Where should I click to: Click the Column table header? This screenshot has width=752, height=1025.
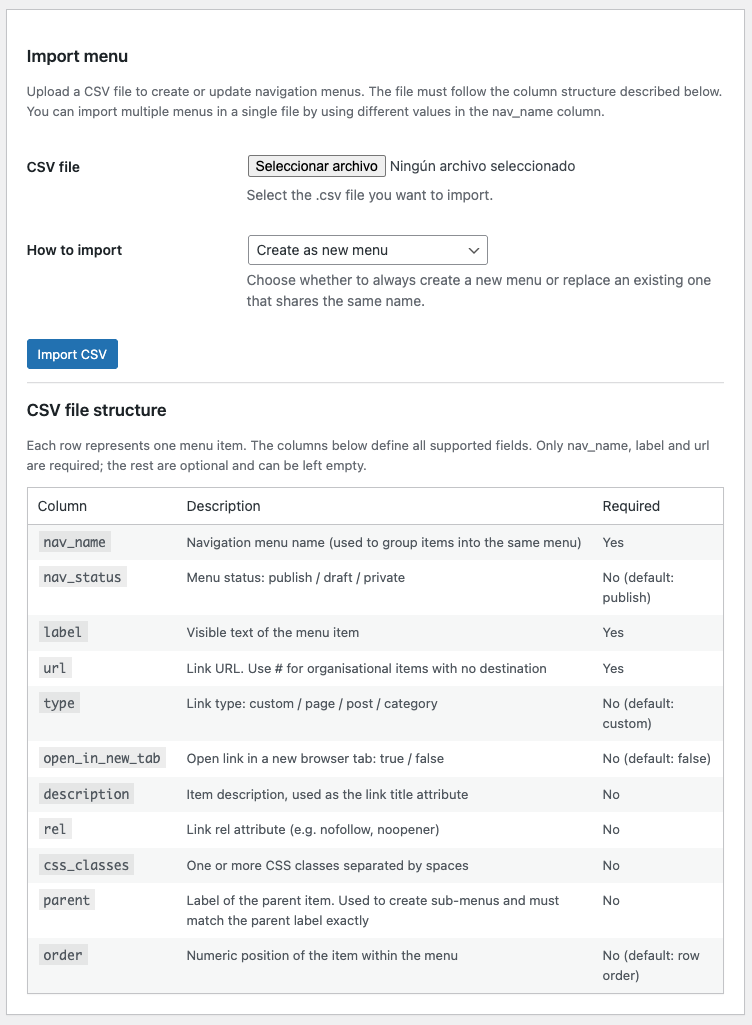pos(62,506)
